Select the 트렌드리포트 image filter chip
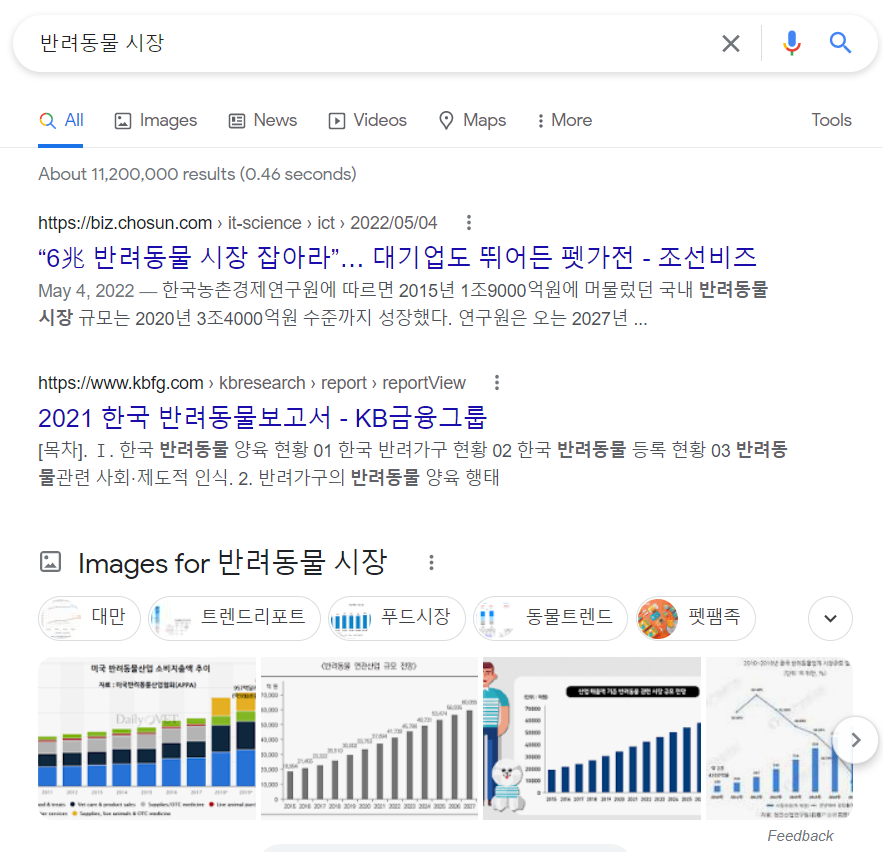The height and width of the screenshot is (852, 883). [x=234, y=618]
